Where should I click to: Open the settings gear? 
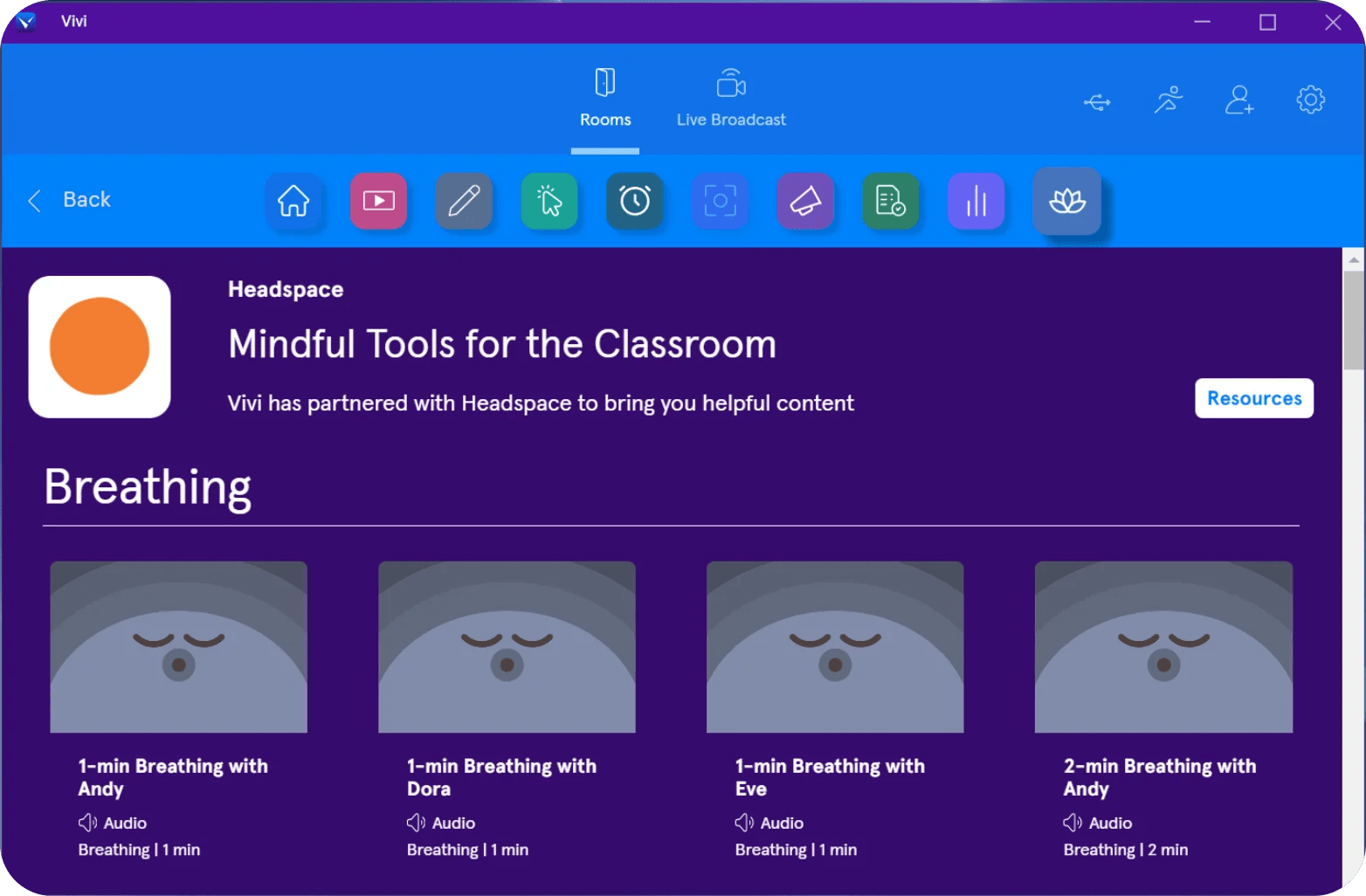click(1310, 100)
